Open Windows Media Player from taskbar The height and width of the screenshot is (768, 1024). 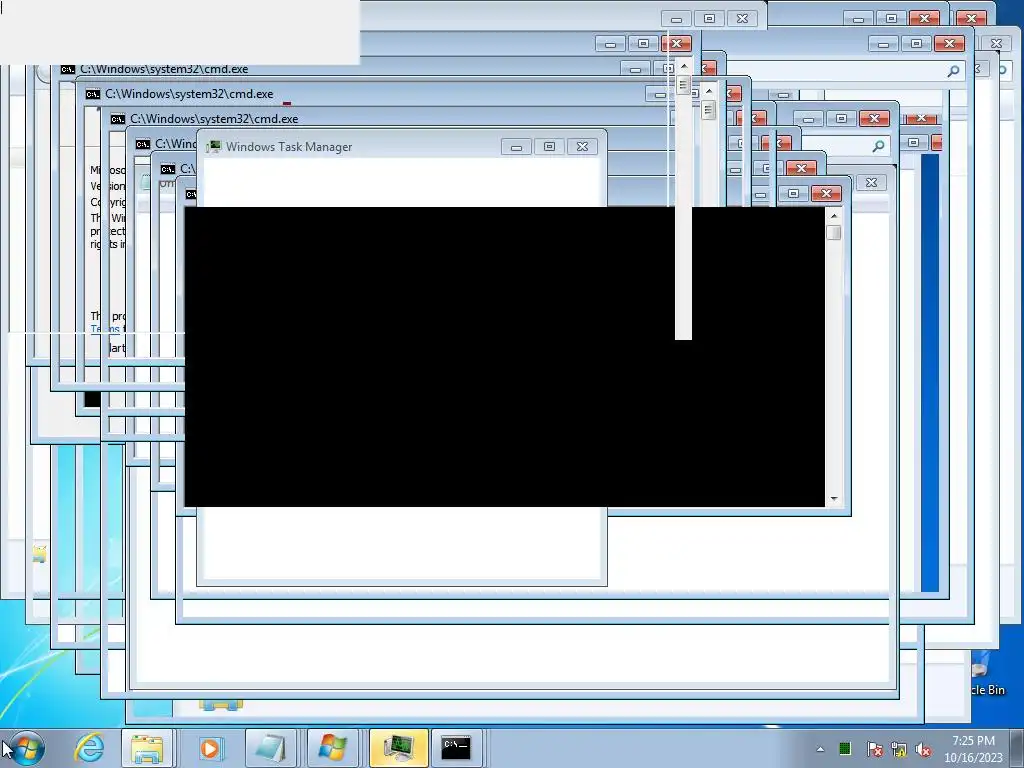click(x=210, y=748)
